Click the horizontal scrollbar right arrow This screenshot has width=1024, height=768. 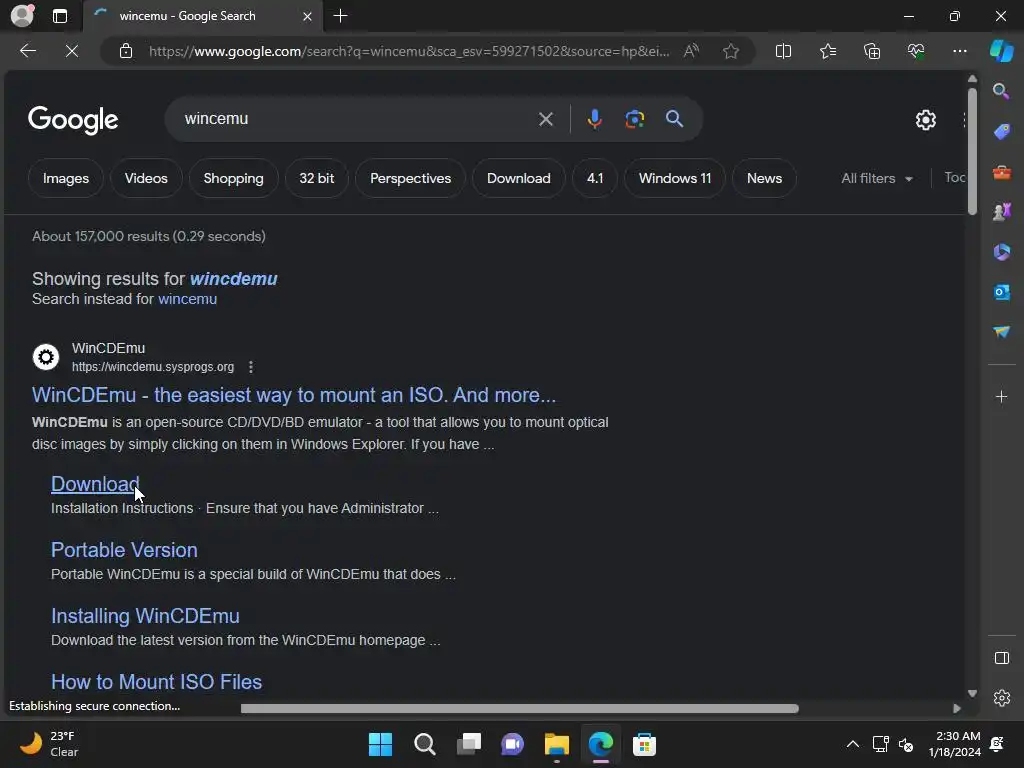pyautogui.click(x=957, y=709)
